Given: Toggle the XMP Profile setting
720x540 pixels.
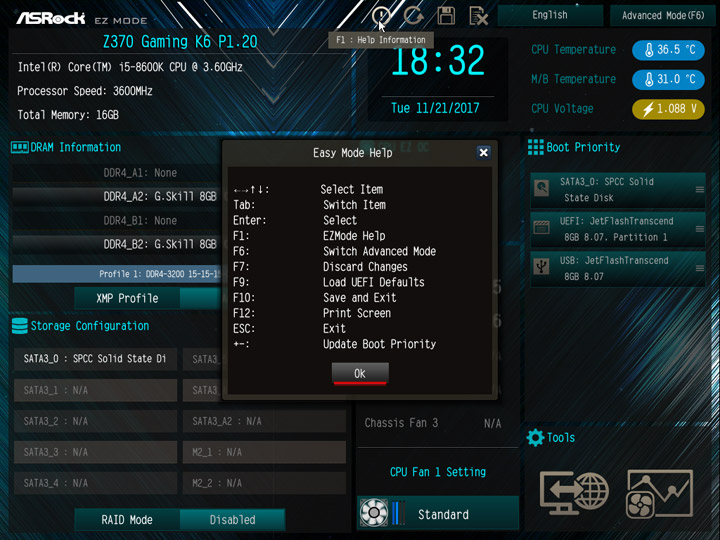Looking at the screenshot, I should tap(200, 298).
